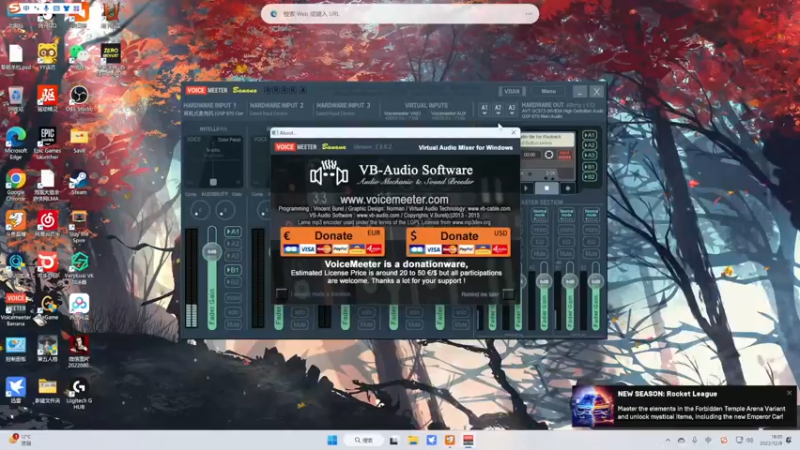Image resolution: width=800 pixels, height=450 pixels.
Task: Close the Rocket League notification
Action: 789,393
